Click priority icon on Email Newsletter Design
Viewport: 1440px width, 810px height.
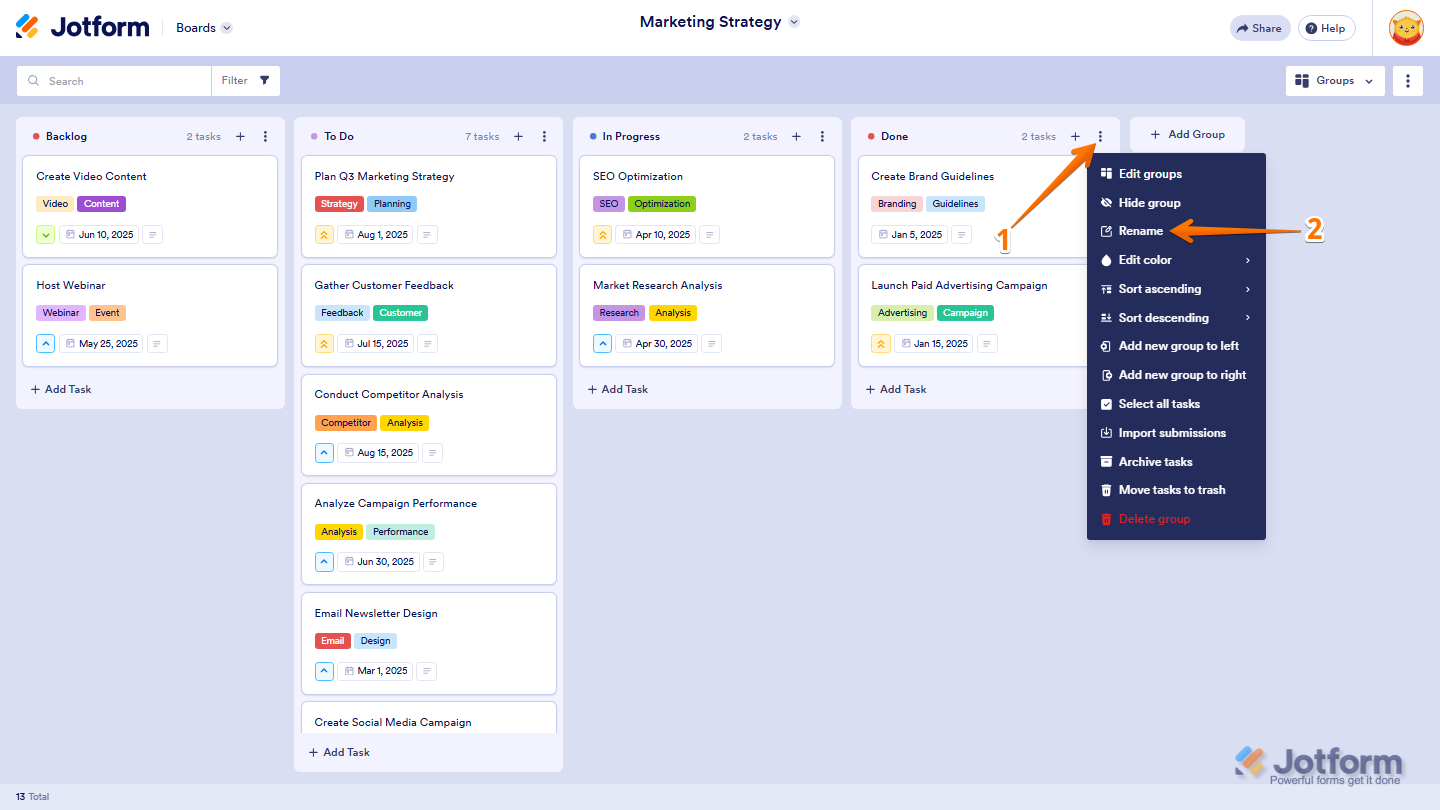click(x=324, y=671)
